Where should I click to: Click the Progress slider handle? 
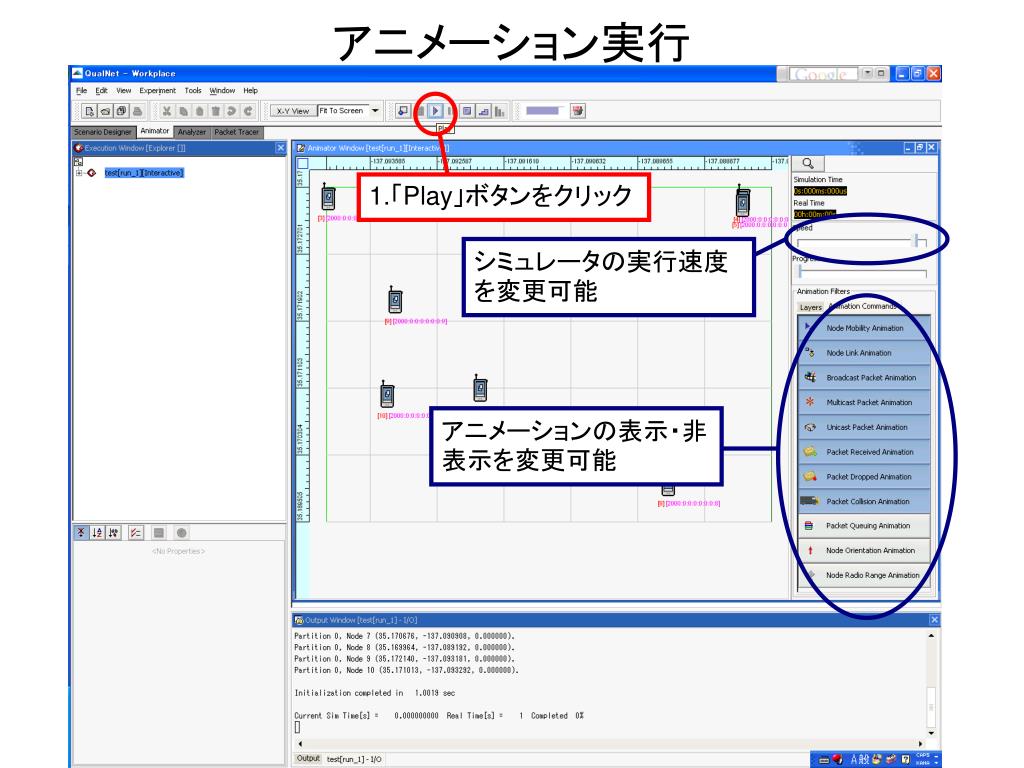(x=801, y=272)
